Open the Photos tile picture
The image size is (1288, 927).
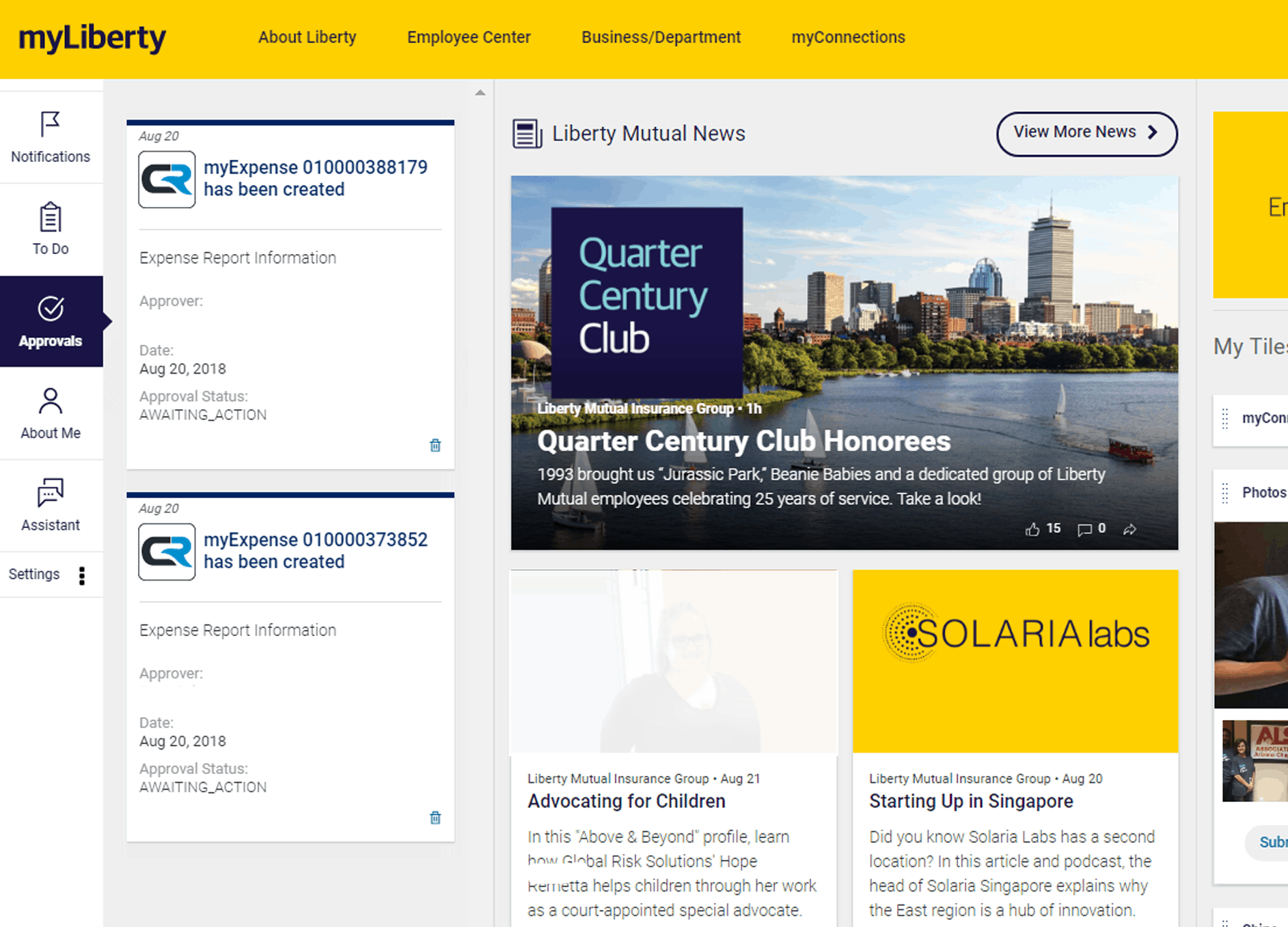(x=1251, y=615)
